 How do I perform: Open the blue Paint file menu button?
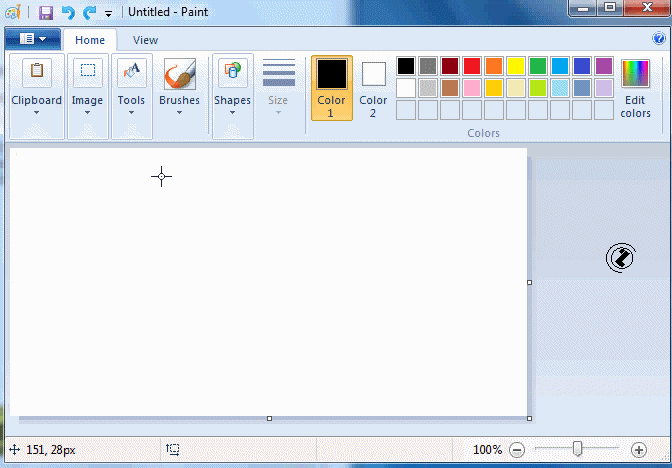click(x=32, y=40)
